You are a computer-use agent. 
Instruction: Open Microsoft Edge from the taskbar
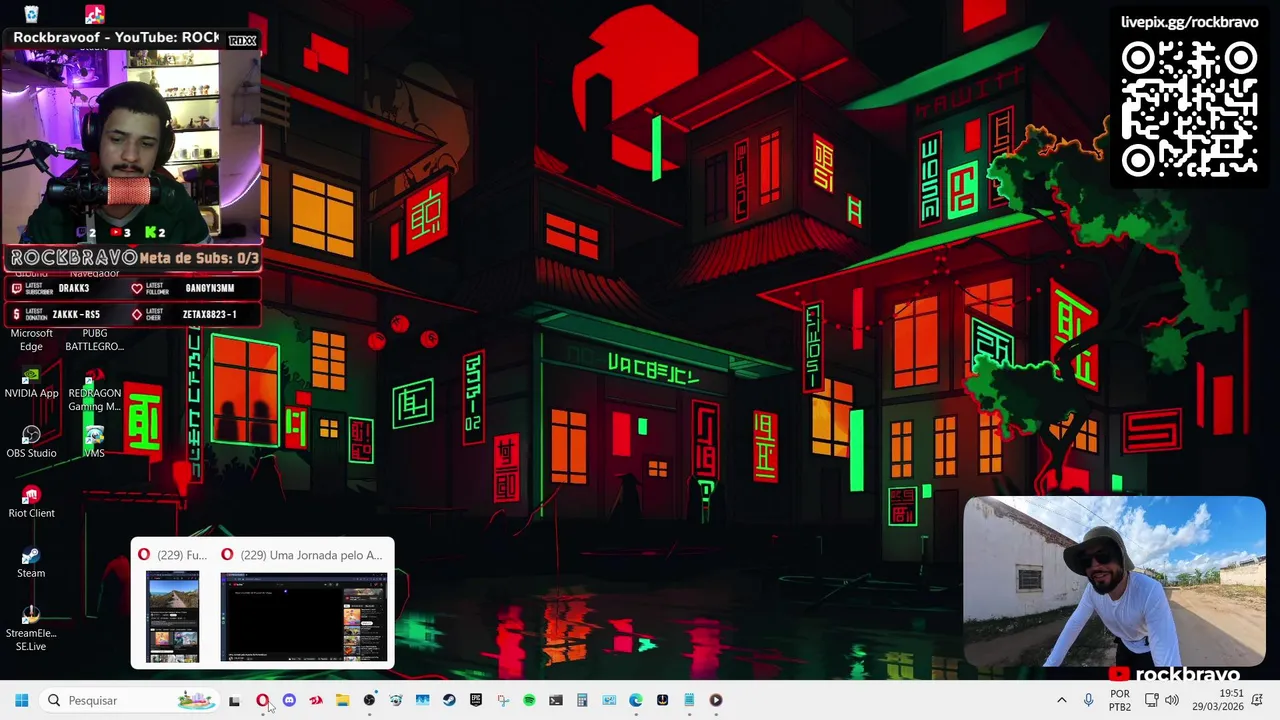(636, 700)
